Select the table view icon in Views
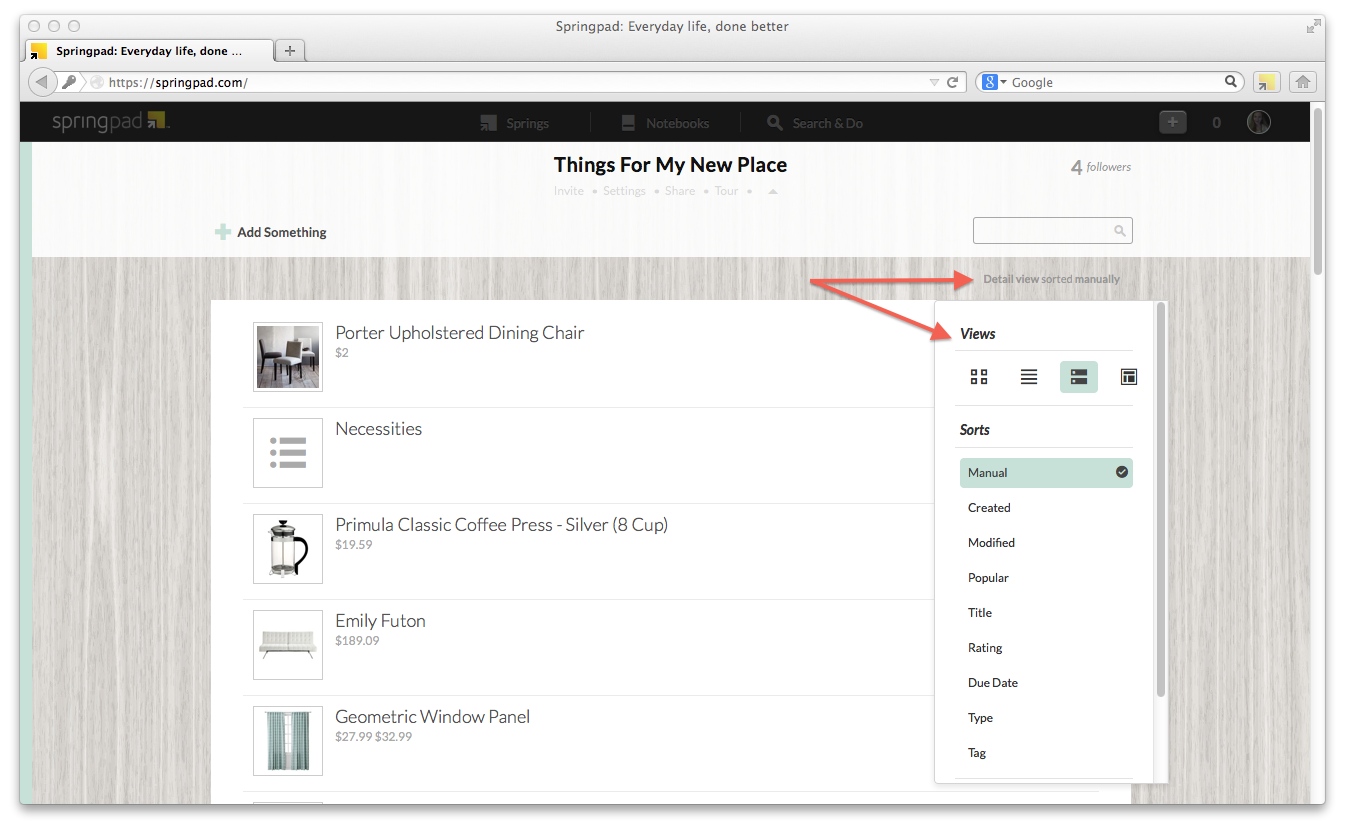The image size is (1345, 821). 1128,377
